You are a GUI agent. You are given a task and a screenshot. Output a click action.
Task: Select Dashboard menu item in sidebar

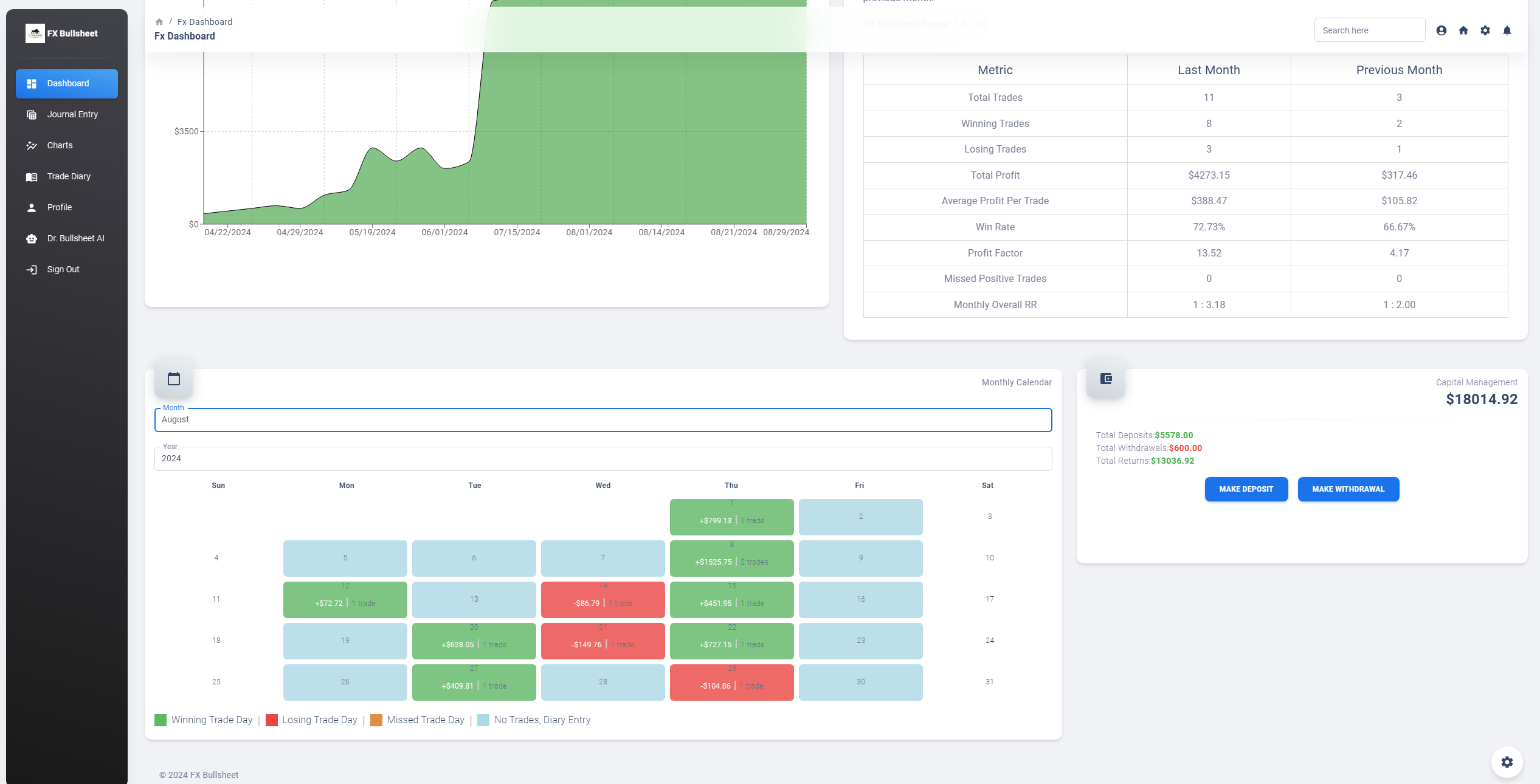pos(67,82)
